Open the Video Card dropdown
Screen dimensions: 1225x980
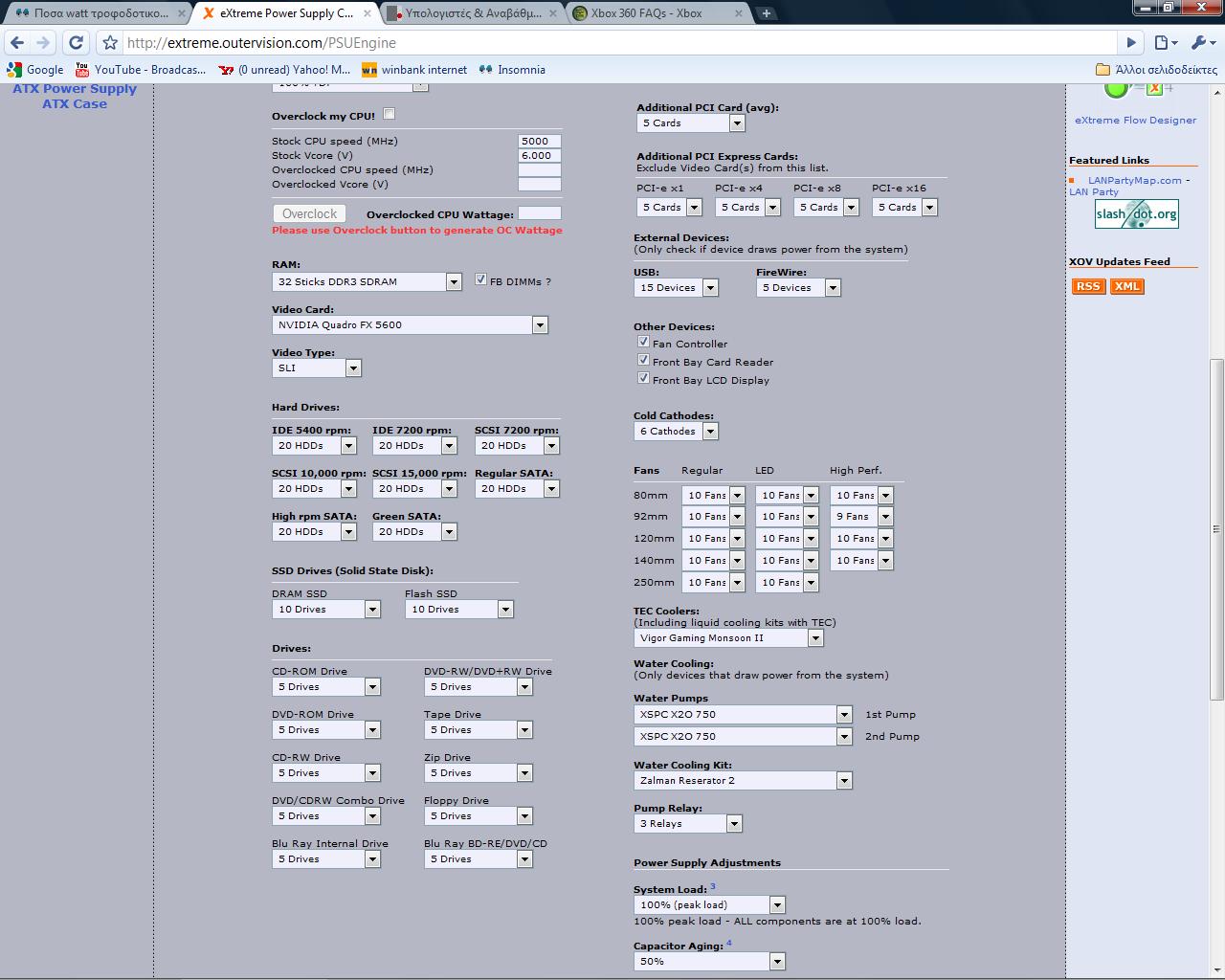(410, 325)
